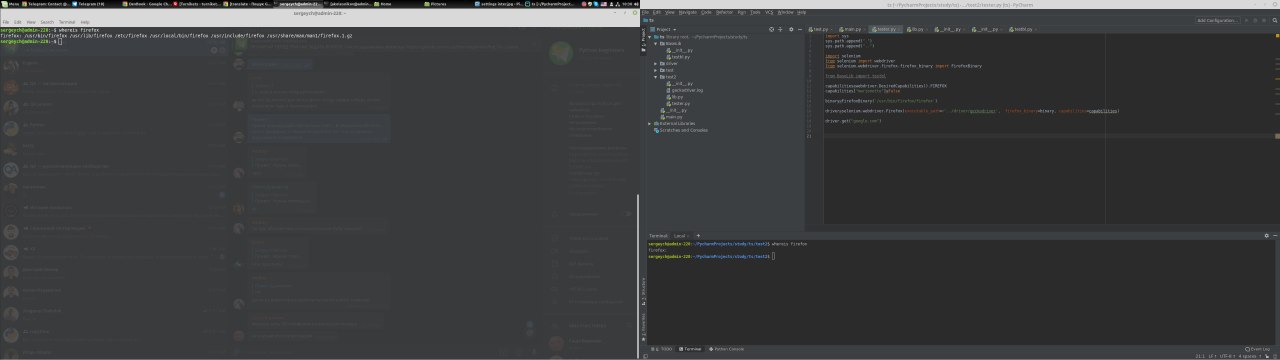Click the locate/scroll-from-source icon in the Project panel

770,29
